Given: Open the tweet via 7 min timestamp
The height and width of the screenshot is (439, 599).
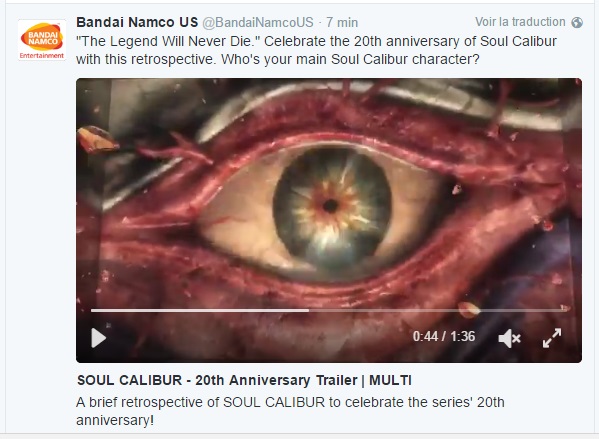Looking at the screenshot, I should pyautogui.click(x=342, y=23).
